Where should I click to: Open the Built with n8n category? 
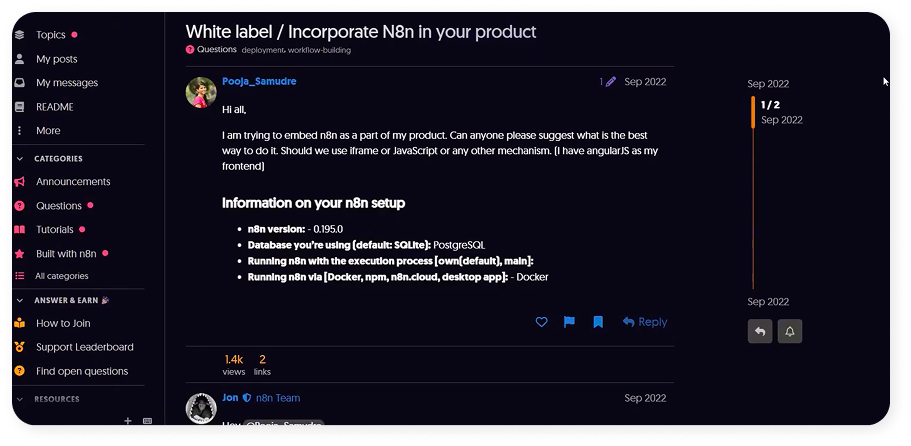66,254
